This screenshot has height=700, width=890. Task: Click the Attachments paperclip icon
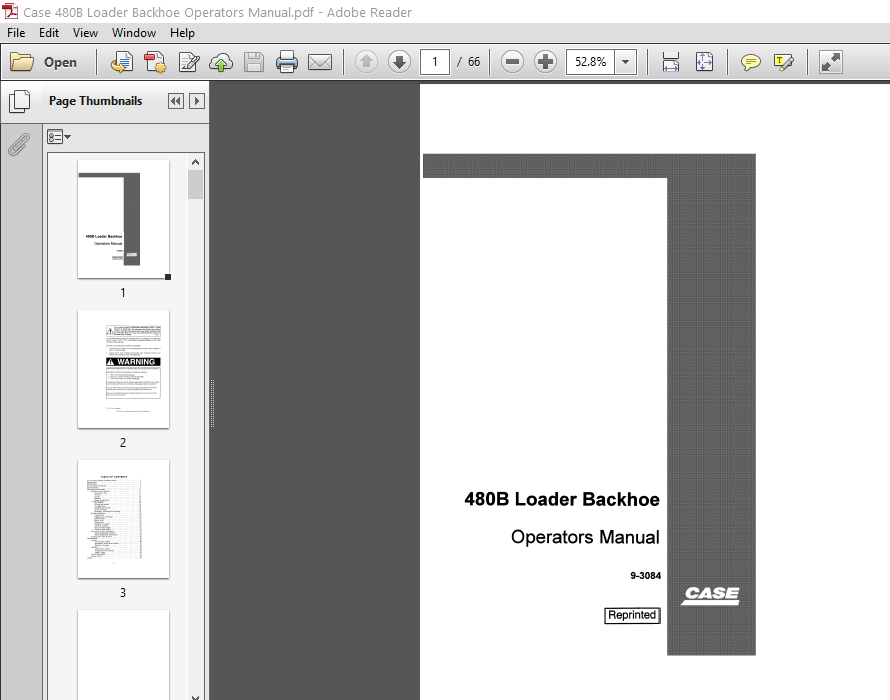19,144
